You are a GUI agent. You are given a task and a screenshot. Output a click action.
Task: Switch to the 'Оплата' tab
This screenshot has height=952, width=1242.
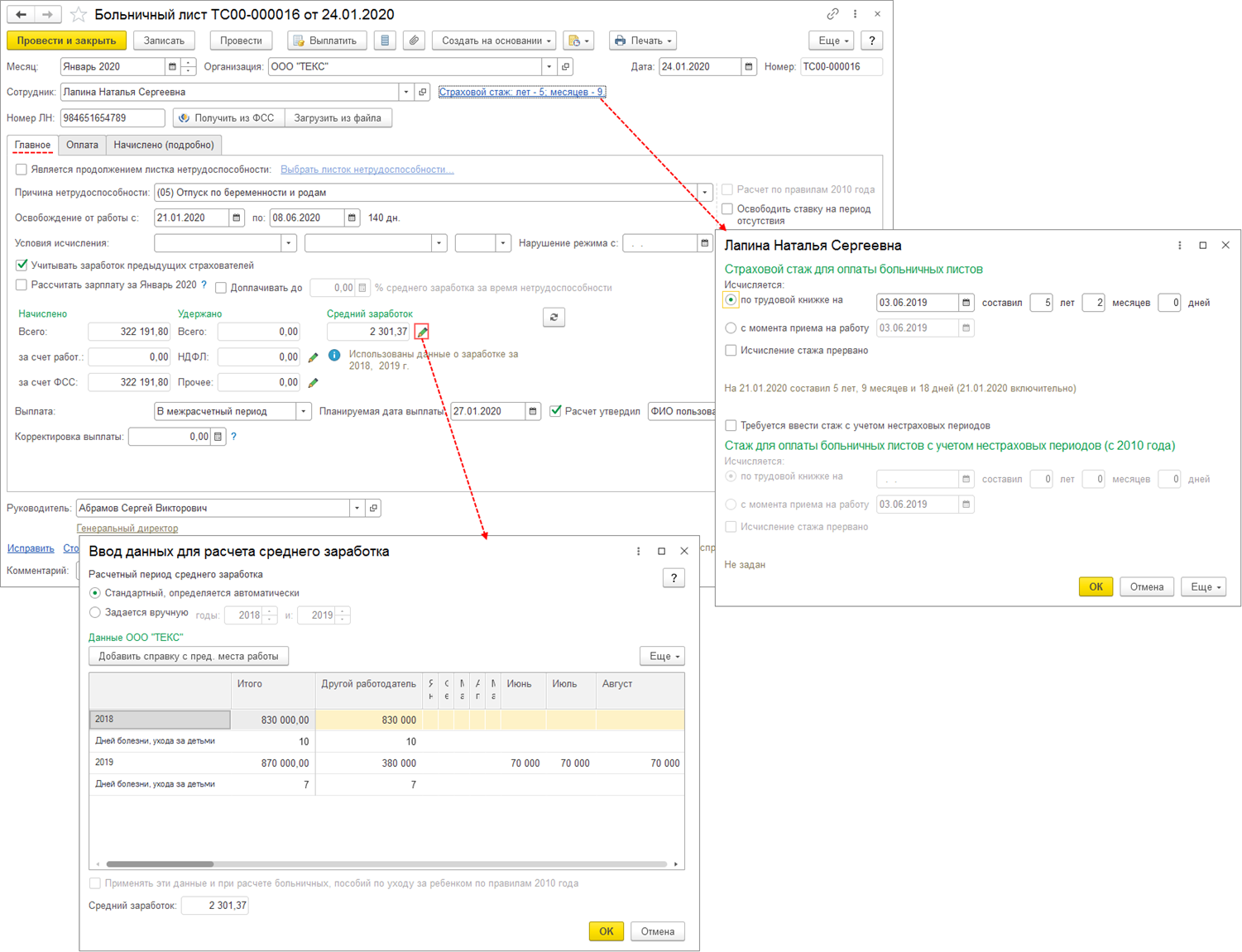click(x=82, y=145)
